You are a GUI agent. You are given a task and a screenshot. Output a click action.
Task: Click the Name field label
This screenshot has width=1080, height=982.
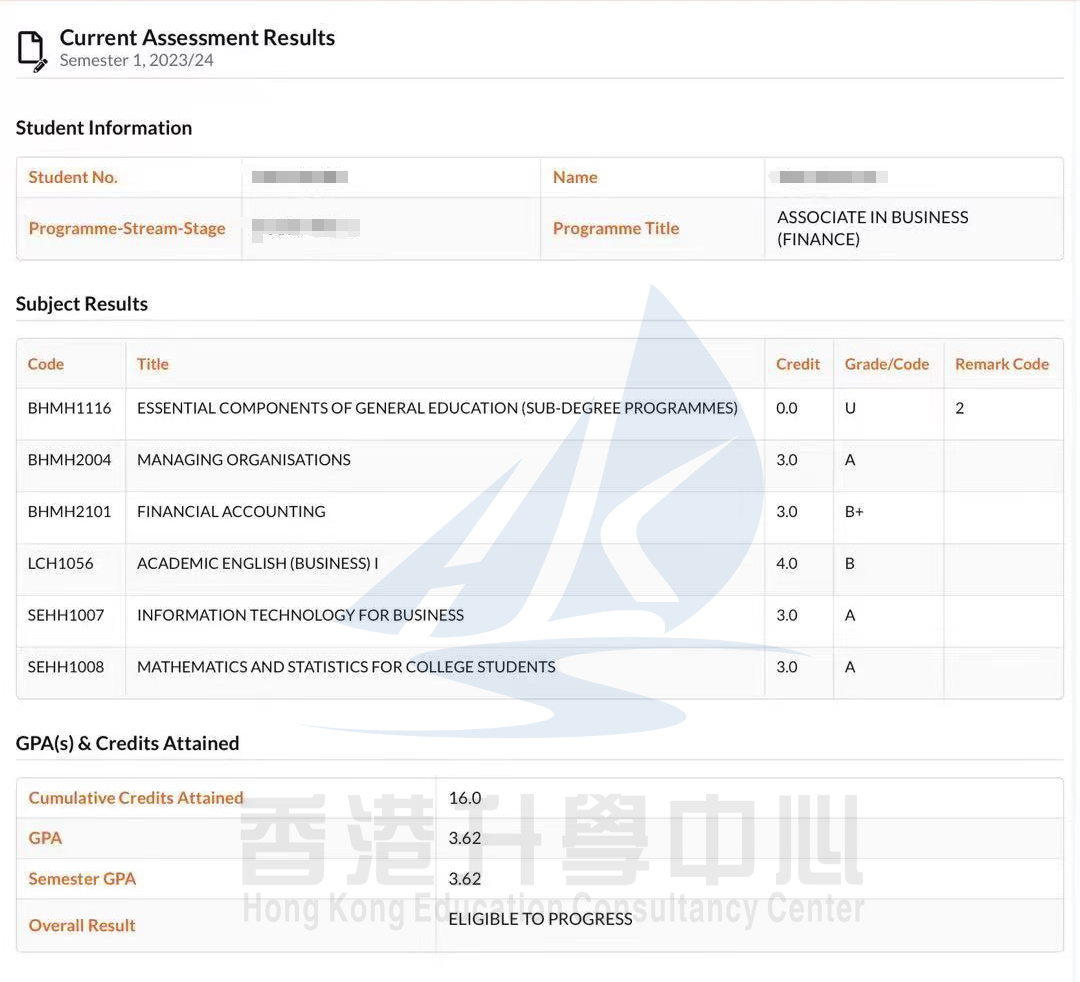point(575,178)
